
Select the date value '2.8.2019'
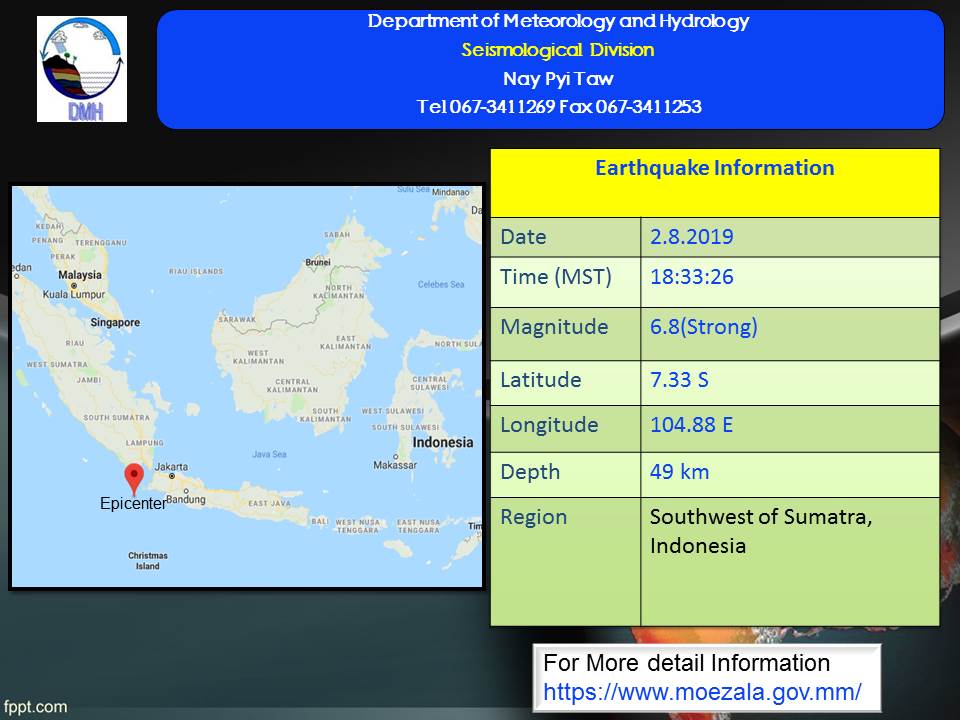click(692, 237)
